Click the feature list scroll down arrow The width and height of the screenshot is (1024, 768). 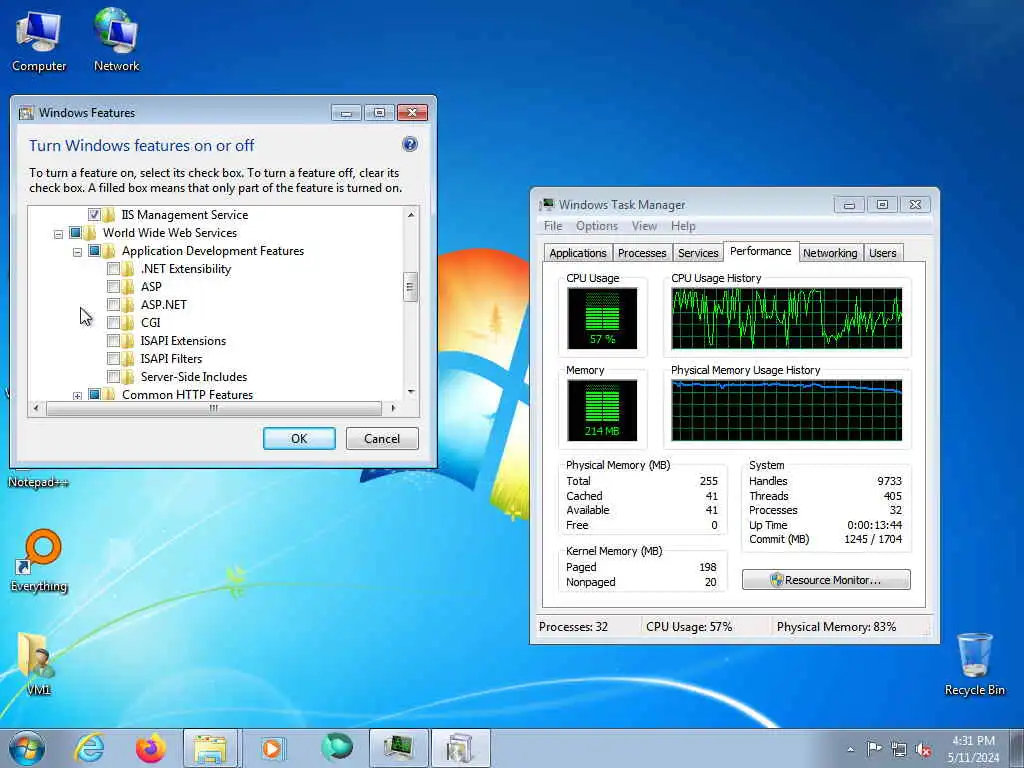pos(411,392)
